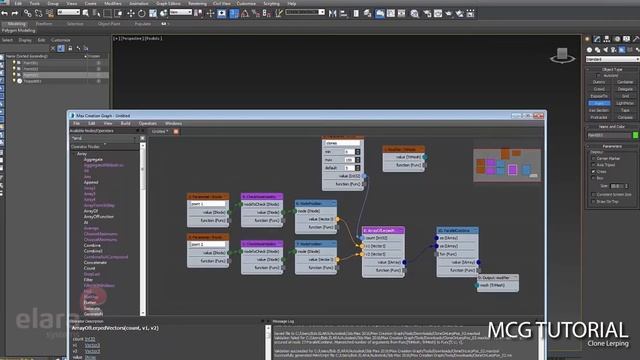Uncheck the Cross display checkbox
The image size is (640, 360).
tap(593, 171)
